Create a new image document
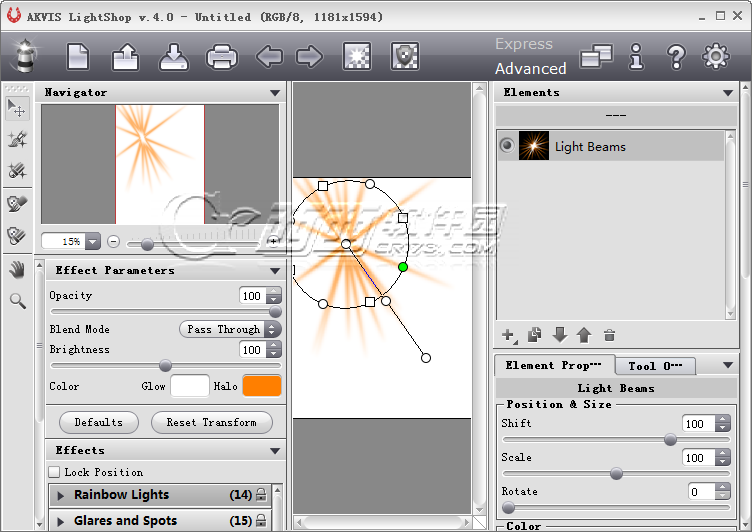 click(78, 57)
